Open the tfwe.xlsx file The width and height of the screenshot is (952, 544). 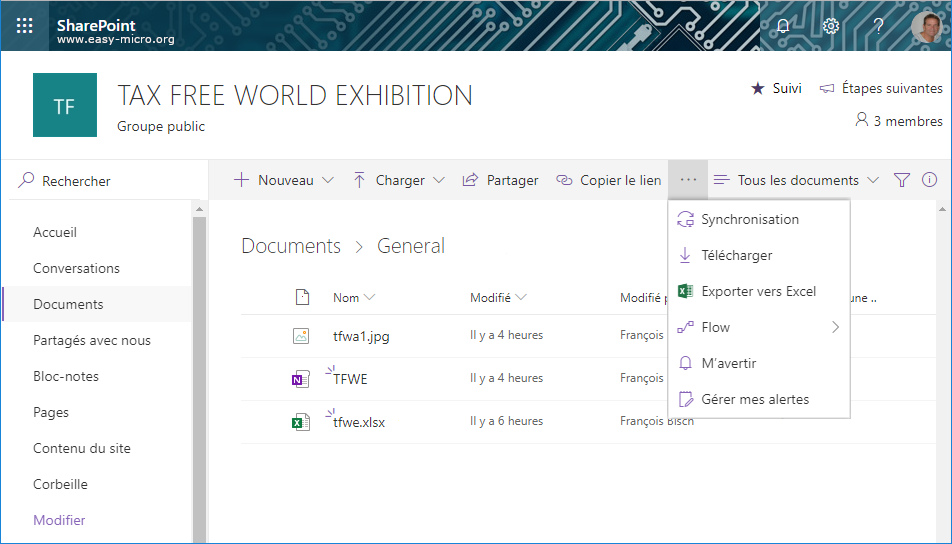coord(359,423)
